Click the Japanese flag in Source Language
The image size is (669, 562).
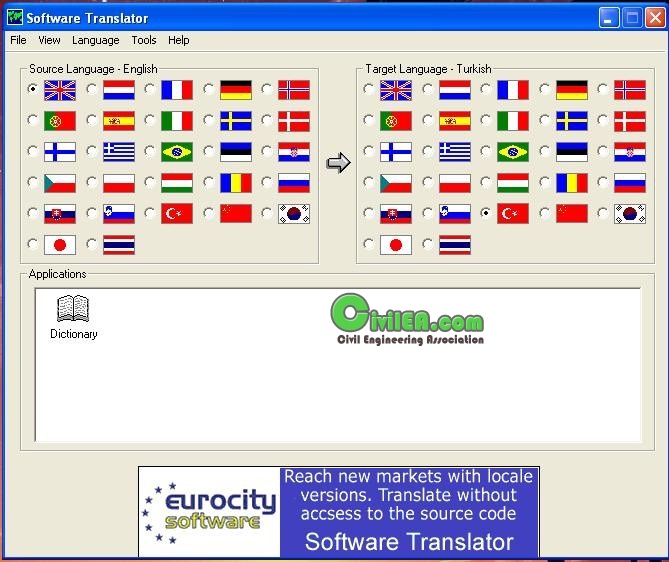pyautogui.click(x=60, y=245)
